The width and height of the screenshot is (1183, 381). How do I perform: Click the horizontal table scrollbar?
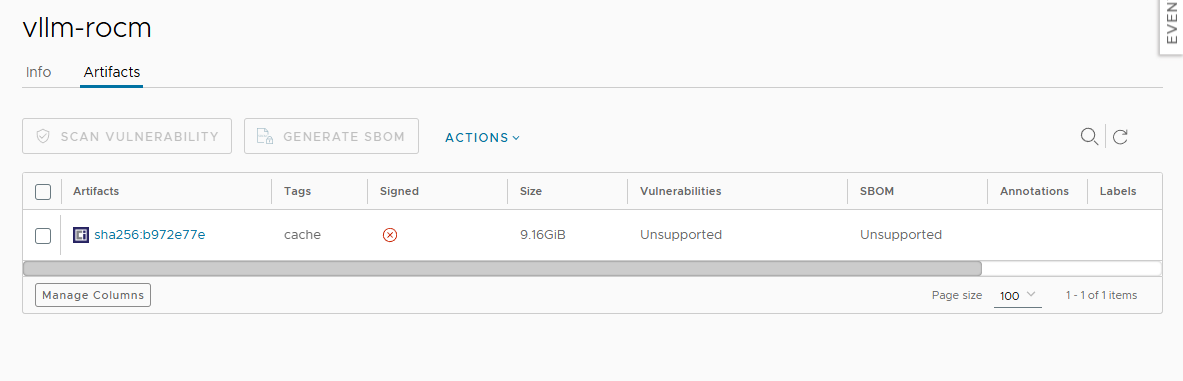[x=502, y=268]
